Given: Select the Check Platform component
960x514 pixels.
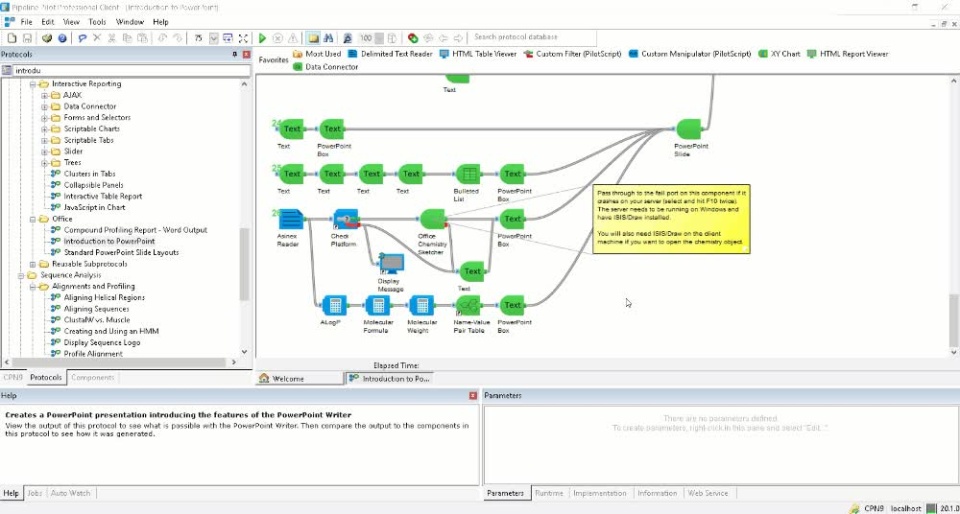Looking at the screenshot, I should pyautogui.click(x=346, y=220).
